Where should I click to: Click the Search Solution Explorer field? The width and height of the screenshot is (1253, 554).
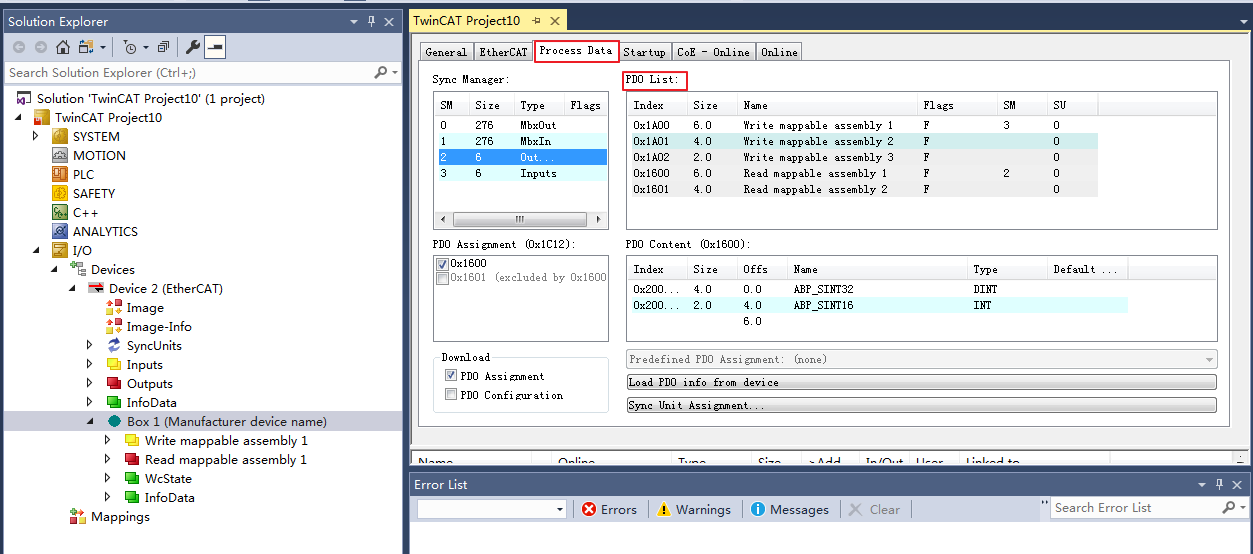(188, 73)
